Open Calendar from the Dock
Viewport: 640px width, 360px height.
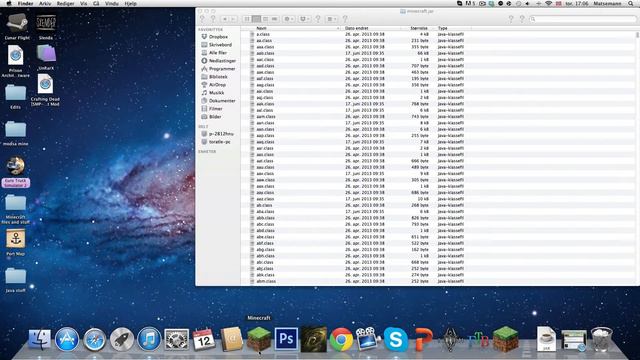click(204, 339)
